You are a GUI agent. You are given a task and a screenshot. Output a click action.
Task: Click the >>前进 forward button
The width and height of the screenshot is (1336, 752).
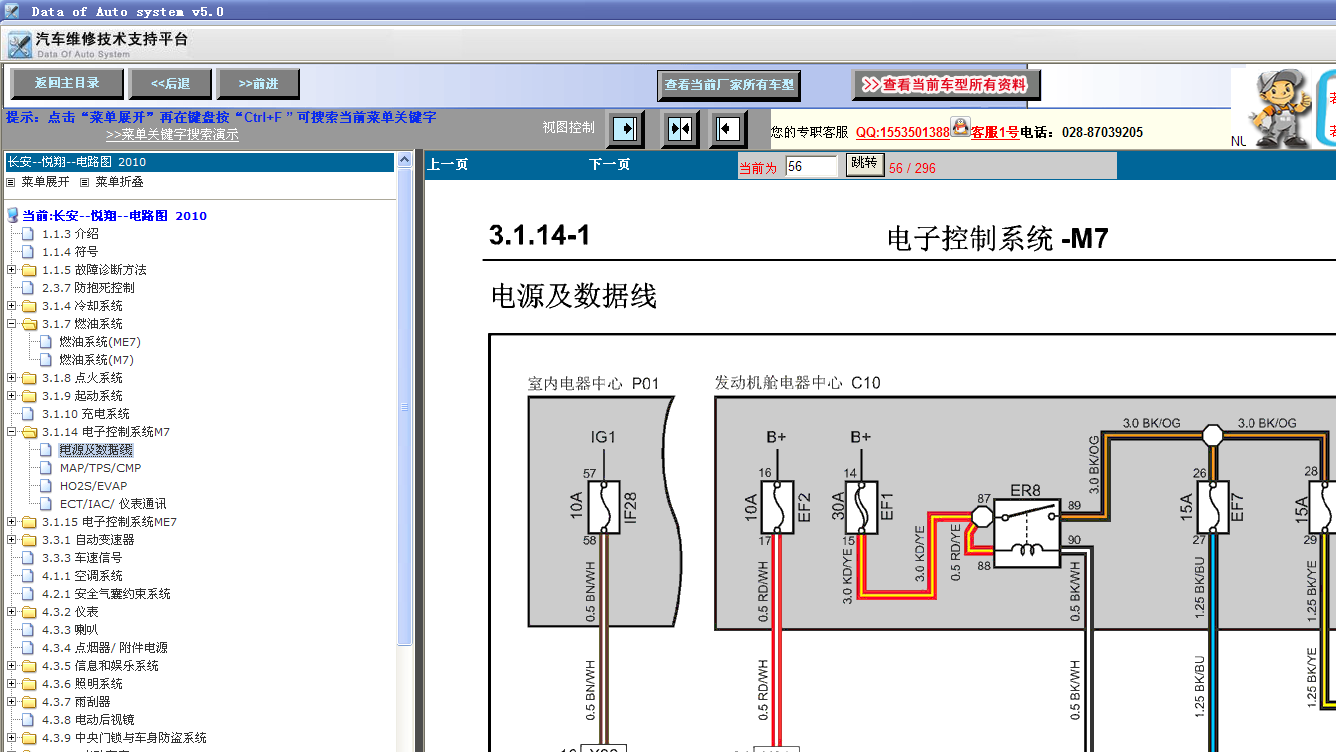coord(260,84)
